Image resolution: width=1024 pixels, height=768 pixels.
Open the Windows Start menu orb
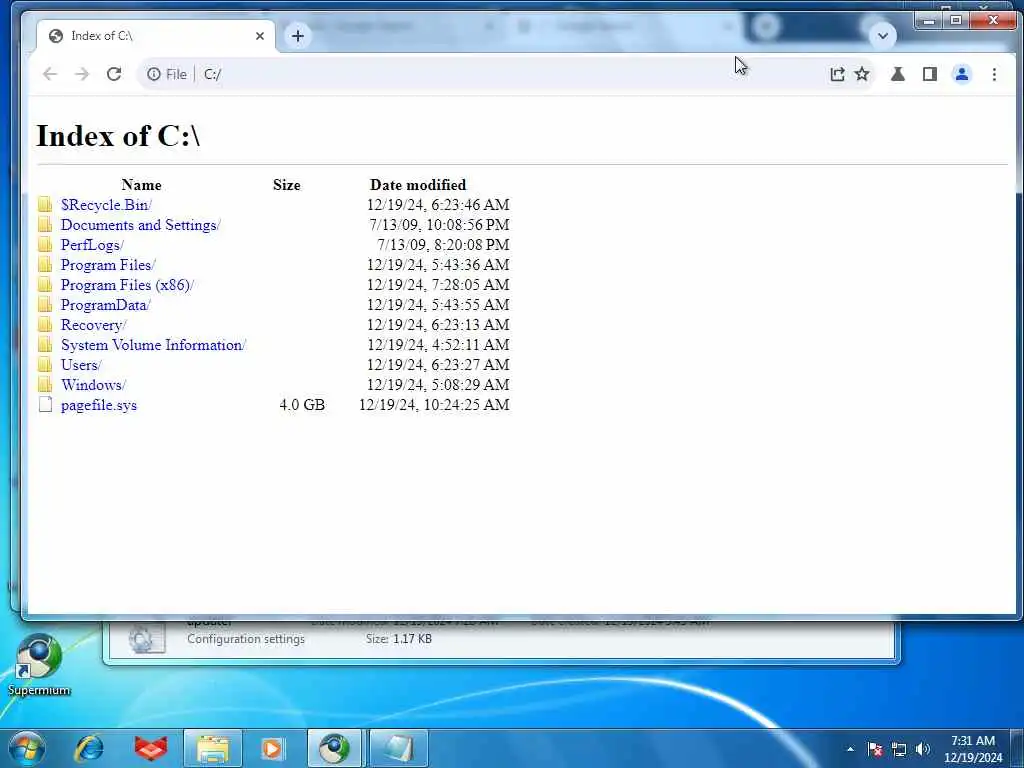coord(27,748)
